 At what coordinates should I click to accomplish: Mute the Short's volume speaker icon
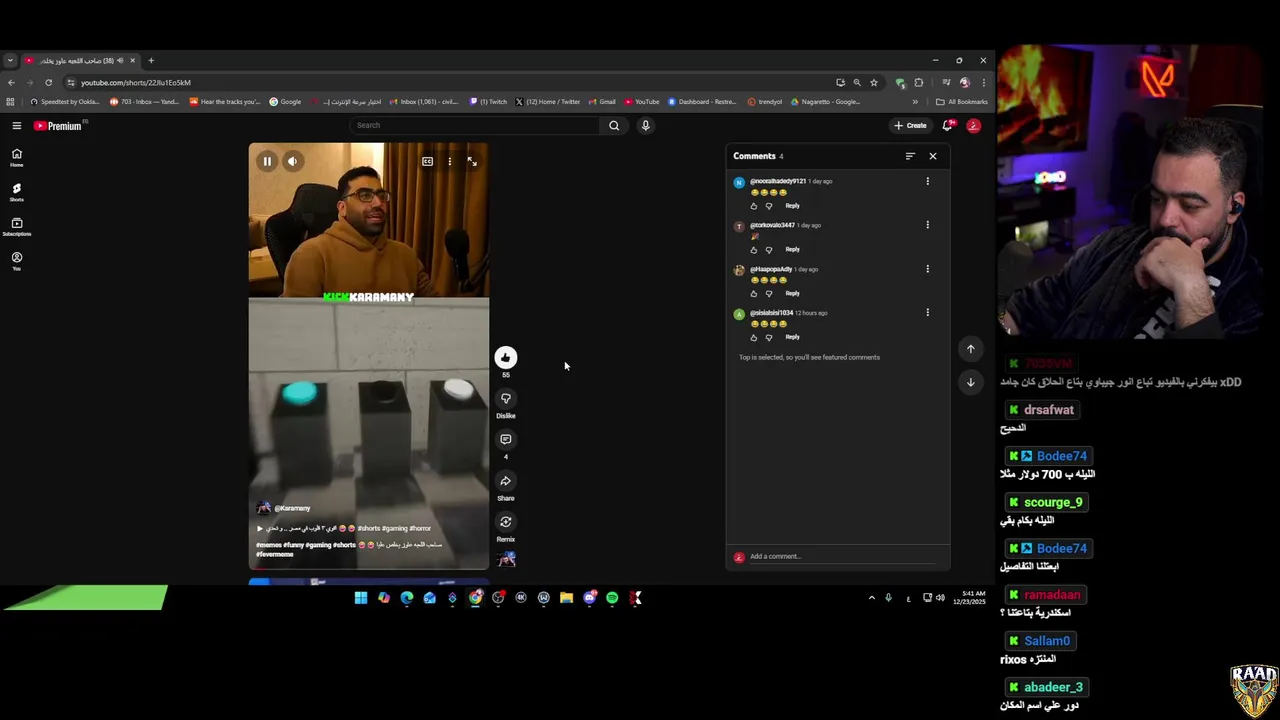click(292, 161)
